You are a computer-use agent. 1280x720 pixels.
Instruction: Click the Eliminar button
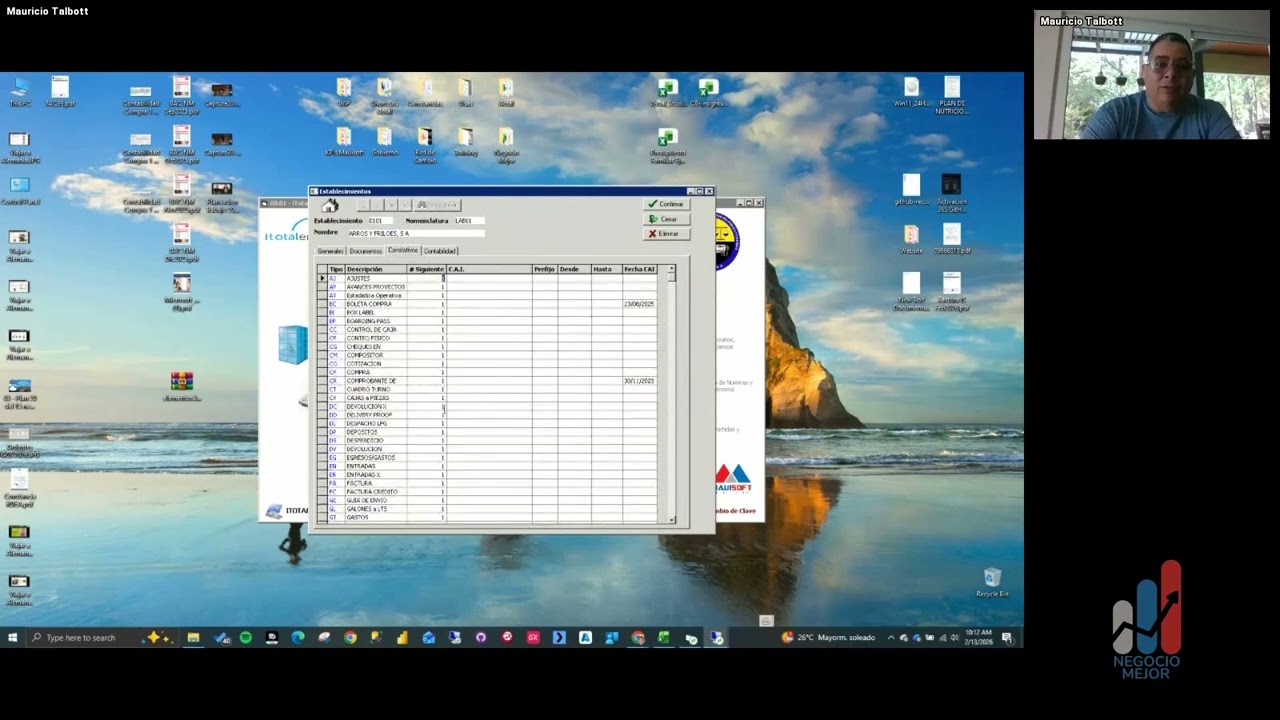[666, 234]
